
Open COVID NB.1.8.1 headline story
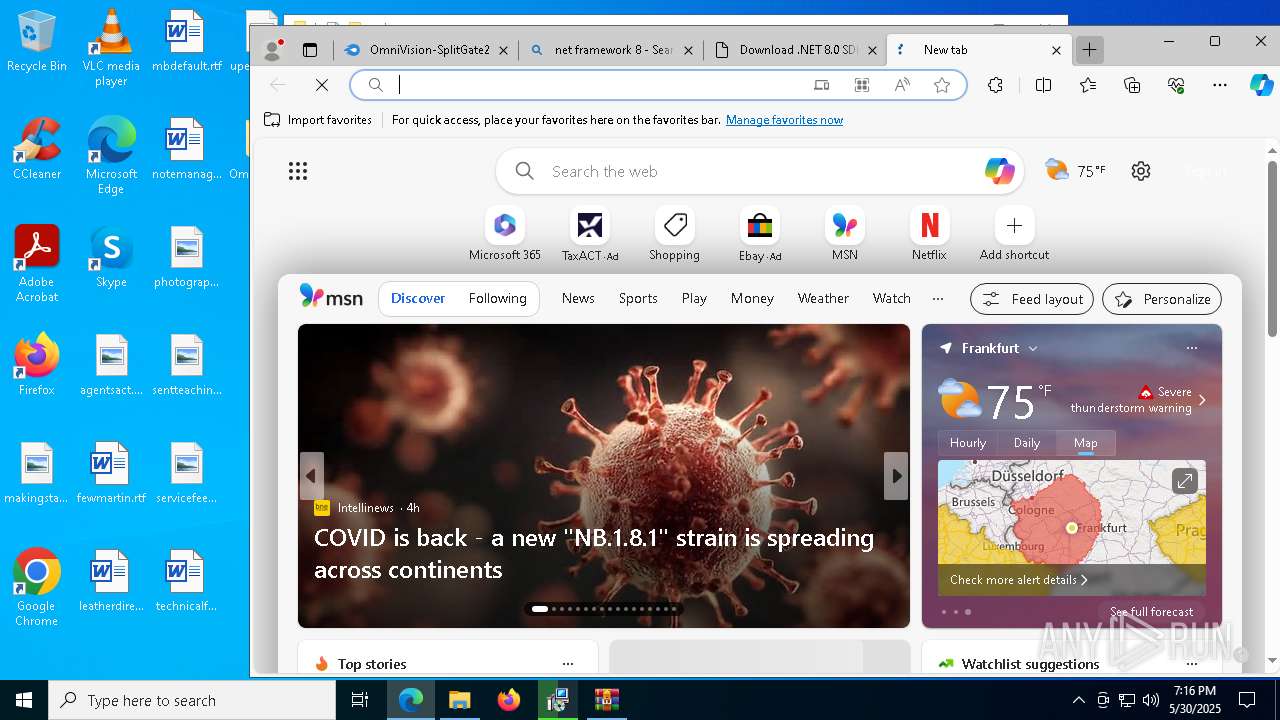point(594,553)
